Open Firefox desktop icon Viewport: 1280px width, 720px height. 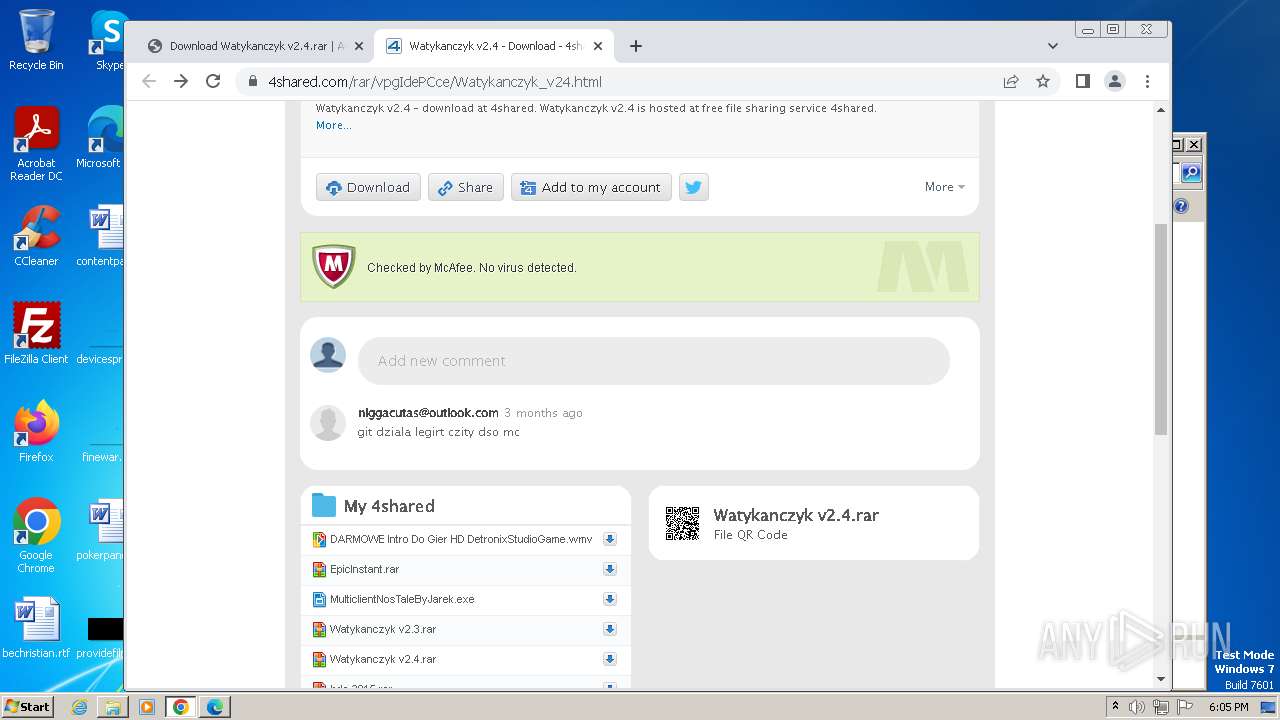(36, 432)
